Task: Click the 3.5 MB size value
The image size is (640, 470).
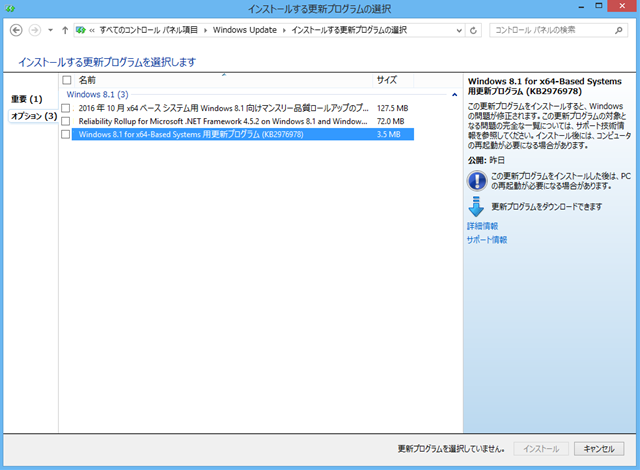Action: [389, 134]
